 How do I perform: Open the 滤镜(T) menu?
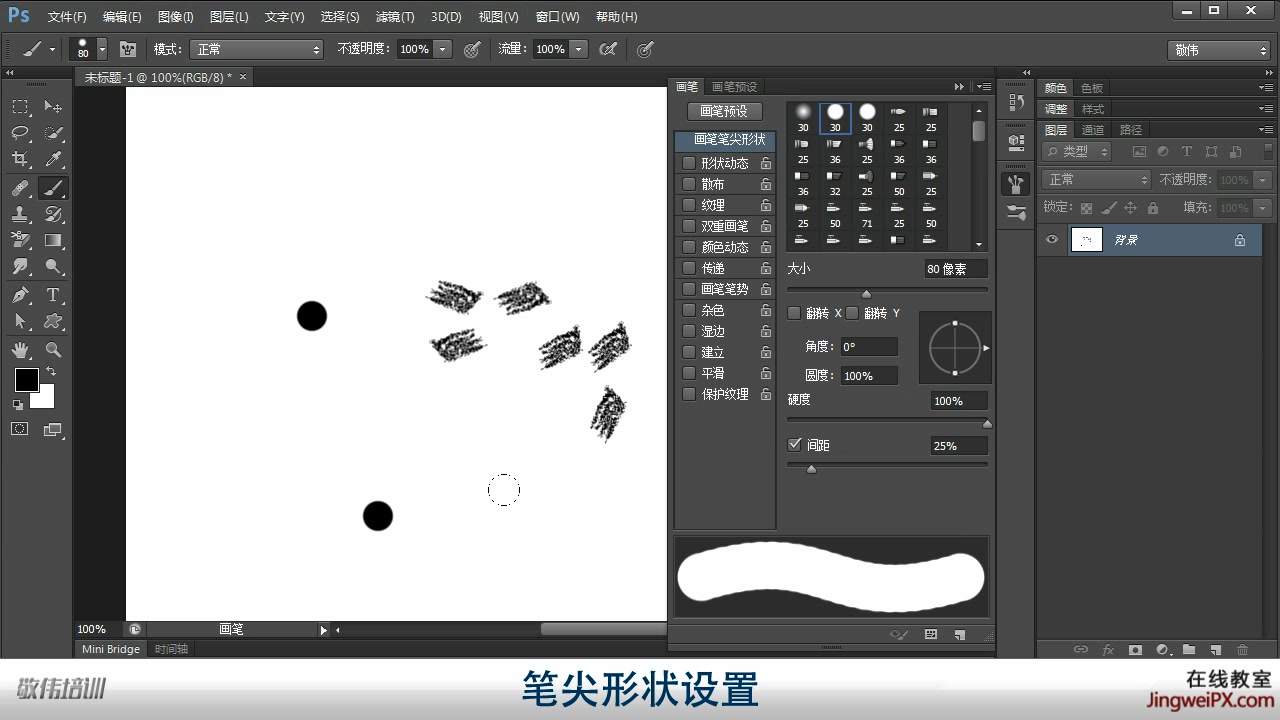(x=394, y=17)
